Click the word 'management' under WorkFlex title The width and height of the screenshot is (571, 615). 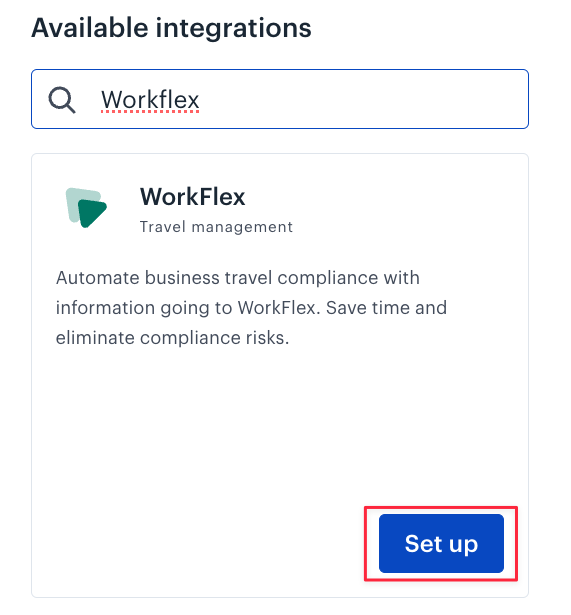(242, 227)
